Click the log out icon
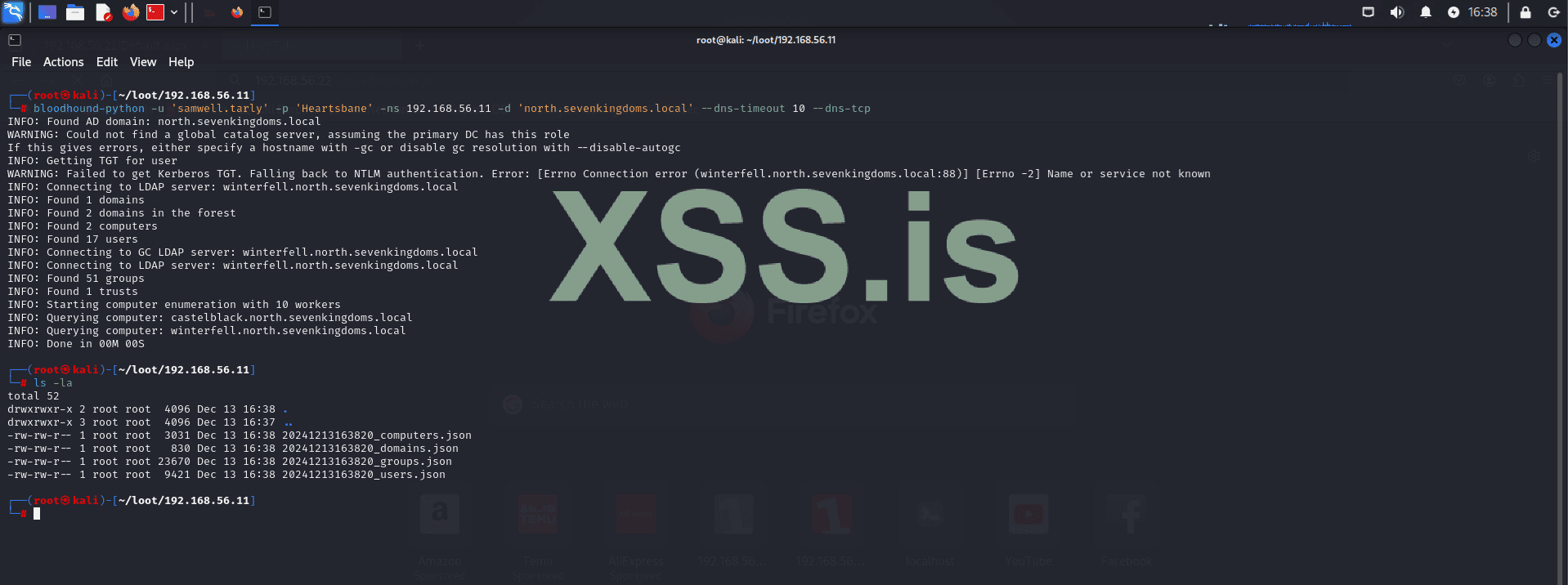 click(1553, 12)
